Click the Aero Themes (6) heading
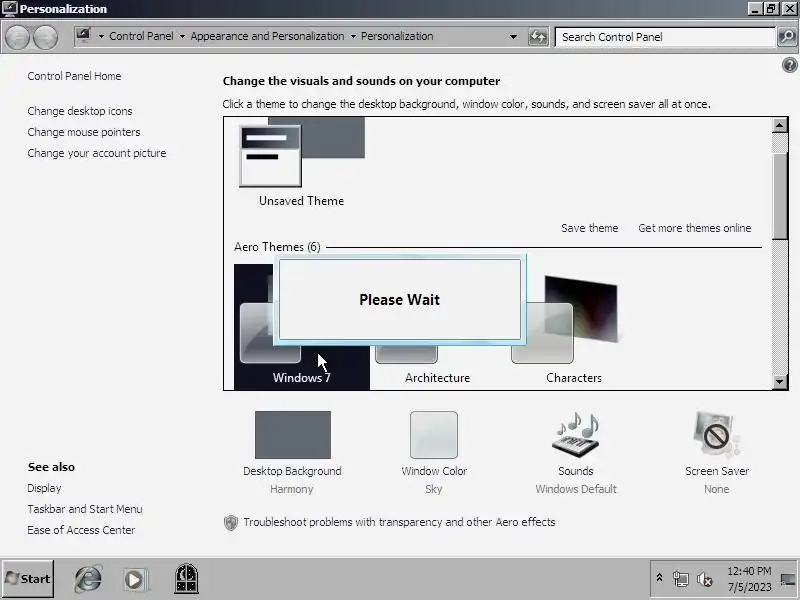 pos(277,247)
